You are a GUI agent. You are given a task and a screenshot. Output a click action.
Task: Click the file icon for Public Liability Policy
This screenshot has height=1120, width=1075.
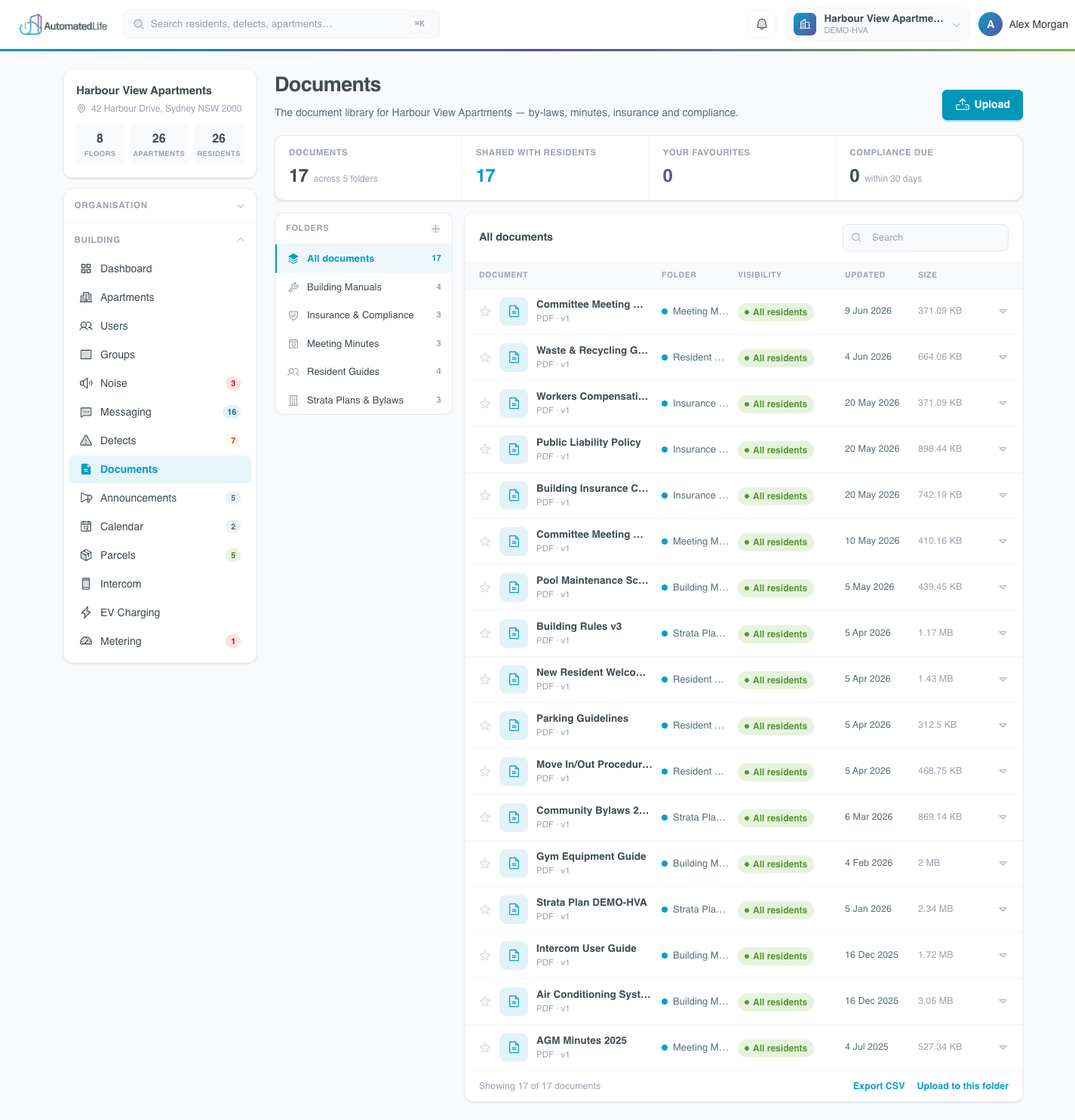coord(514,450)
